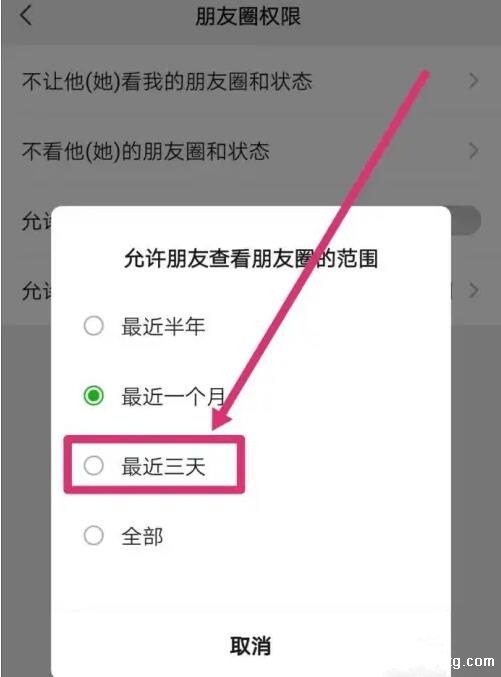Click chevron beside 不看他(她)的朋友圈和状态

(474, 151)
